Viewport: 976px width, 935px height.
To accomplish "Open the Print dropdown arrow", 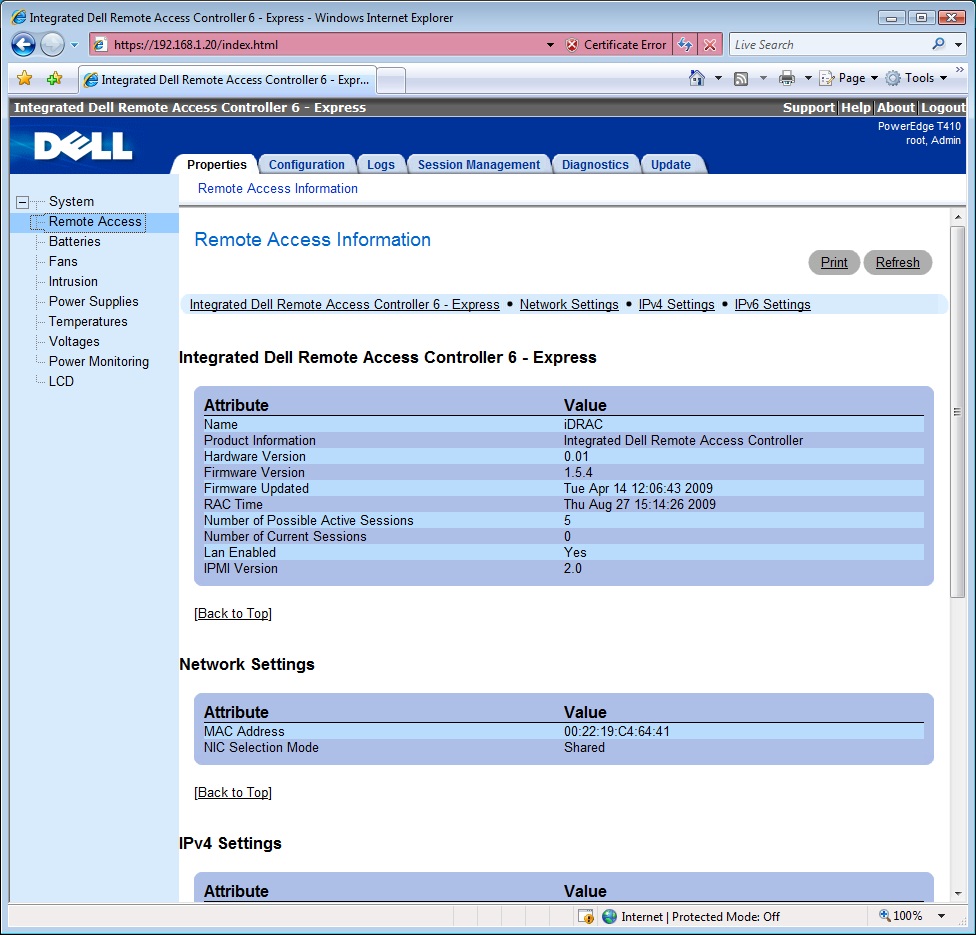I will point(808,78).
